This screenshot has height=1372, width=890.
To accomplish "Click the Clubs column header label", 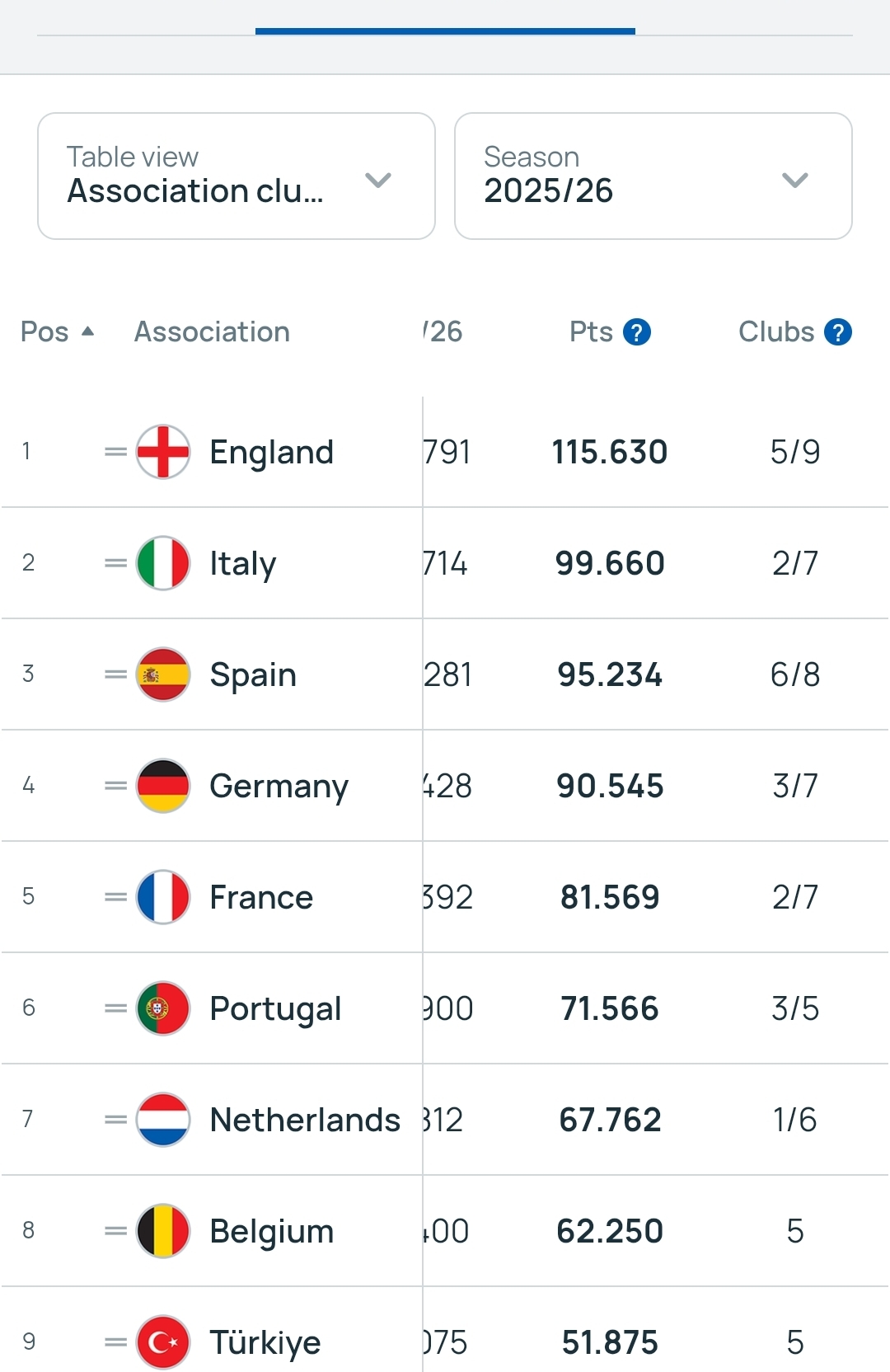I will (x=775, y=332).
